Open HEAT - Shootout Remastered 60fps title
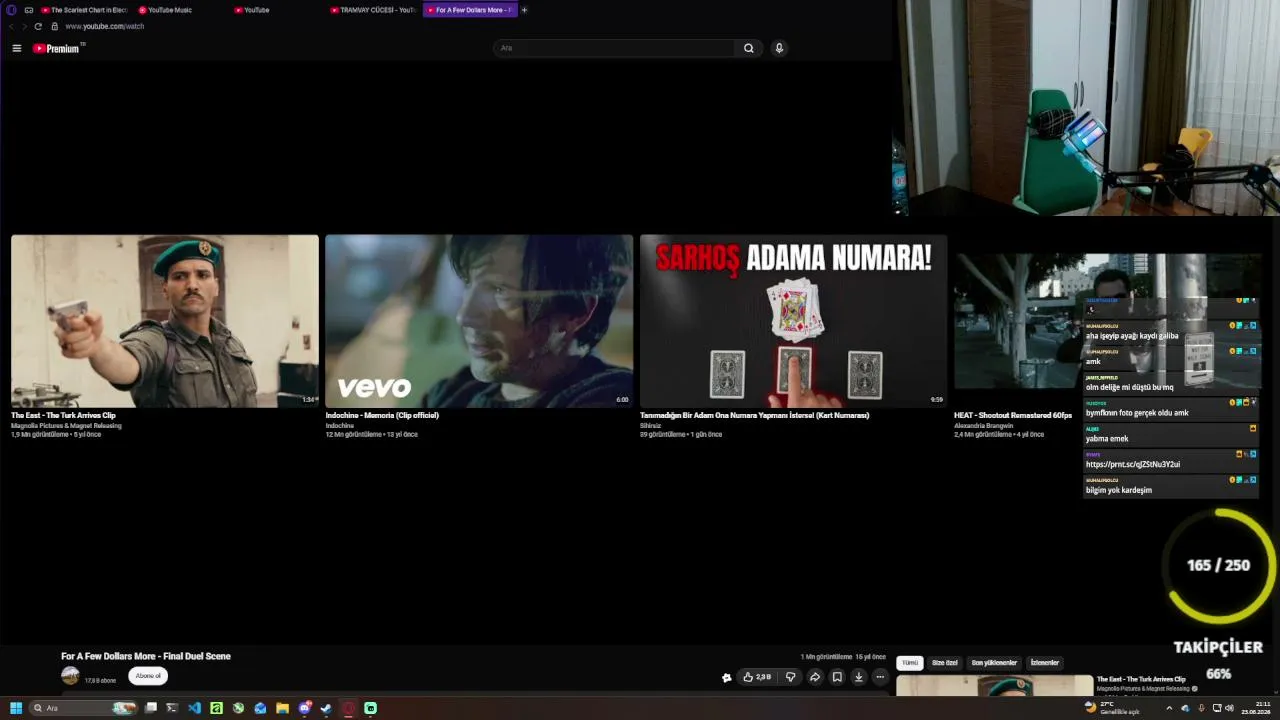 click(x=1013, y=415)
